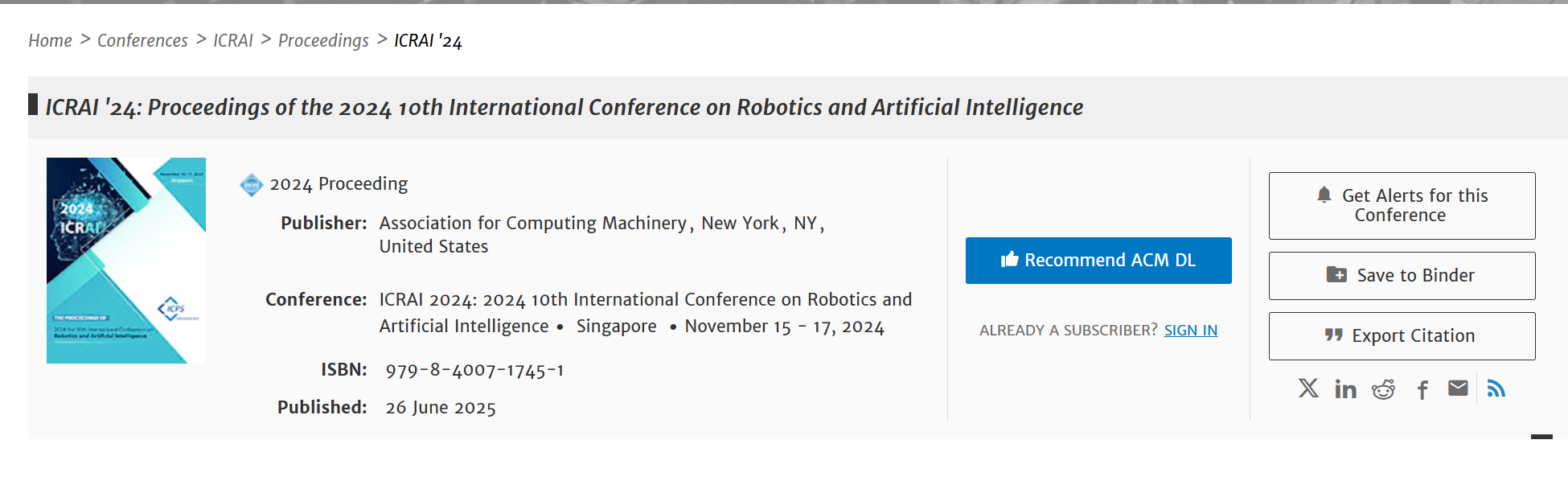Share the proceedings on X (Twitter)
Screen dimensions: 1568x481
1308,388
